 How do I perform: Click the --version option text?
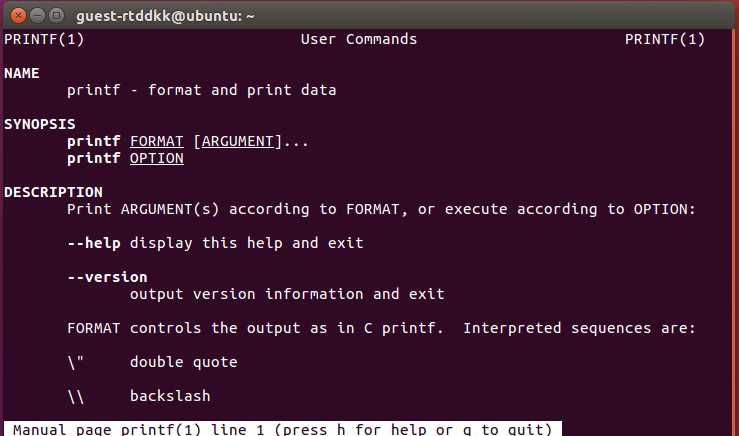click(x=107, y=277)
